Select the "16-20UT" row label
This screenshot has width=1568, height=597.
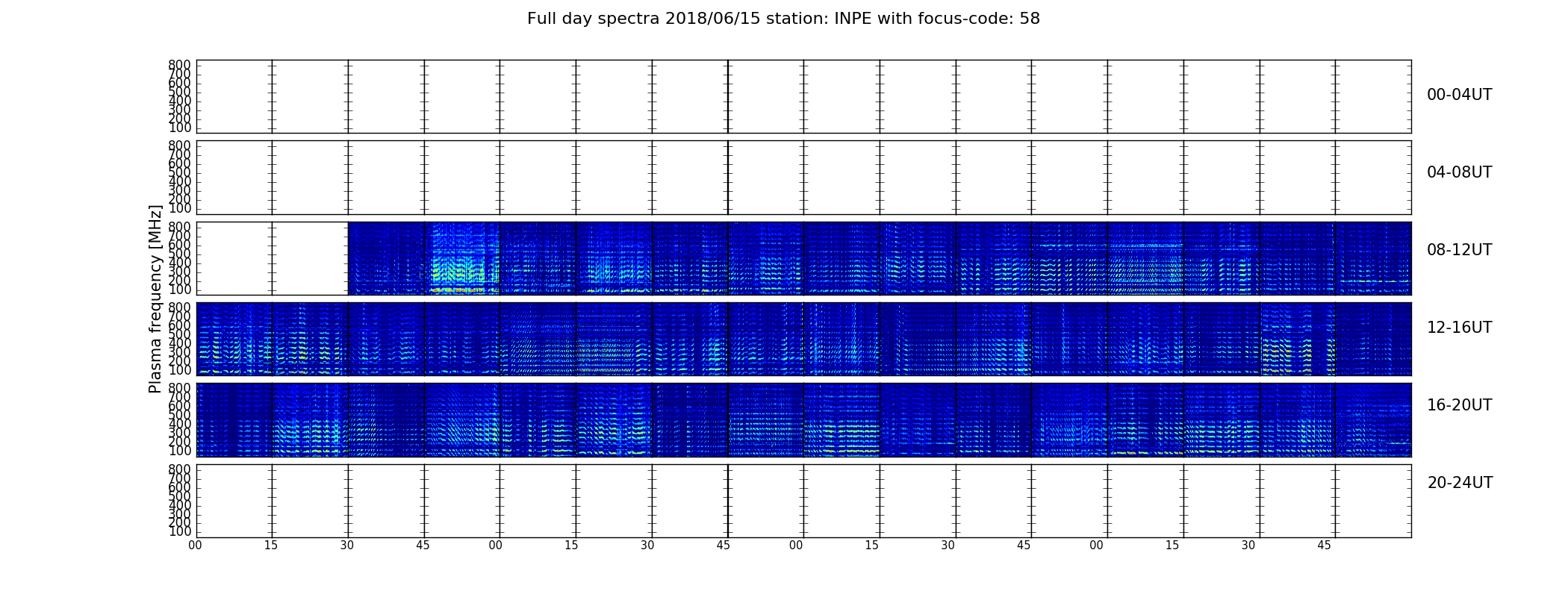[1459, 405]
